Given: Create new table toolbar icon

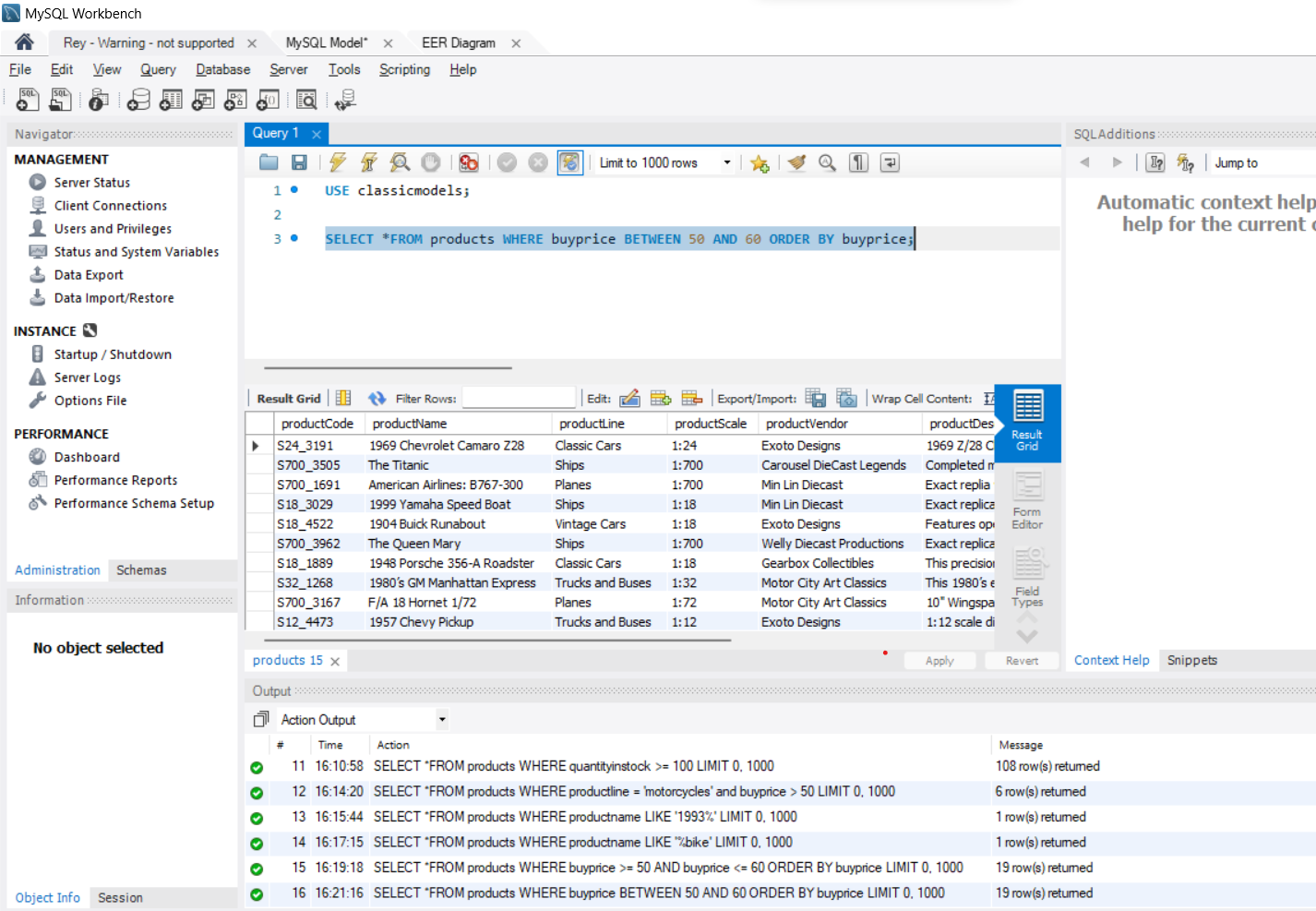Looking at the screenshot, I should coord(171,100).
